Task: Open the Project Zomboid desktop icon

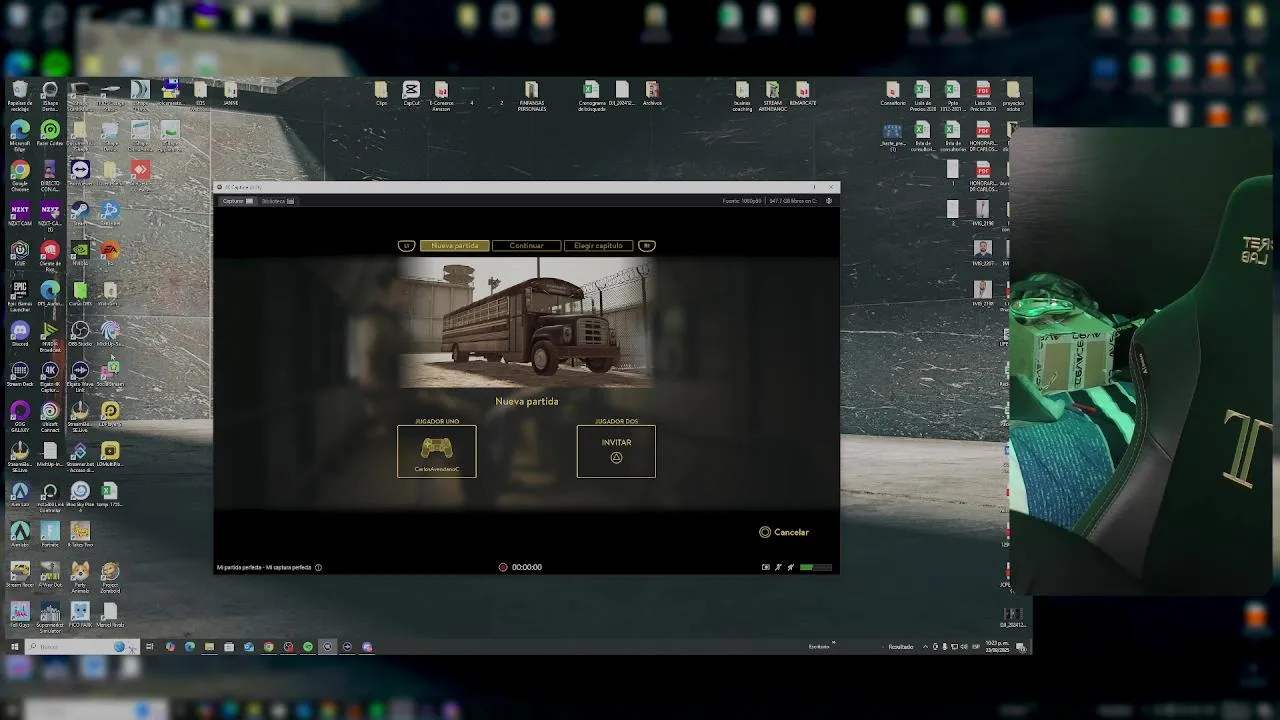Action: [x=110, y=577]
